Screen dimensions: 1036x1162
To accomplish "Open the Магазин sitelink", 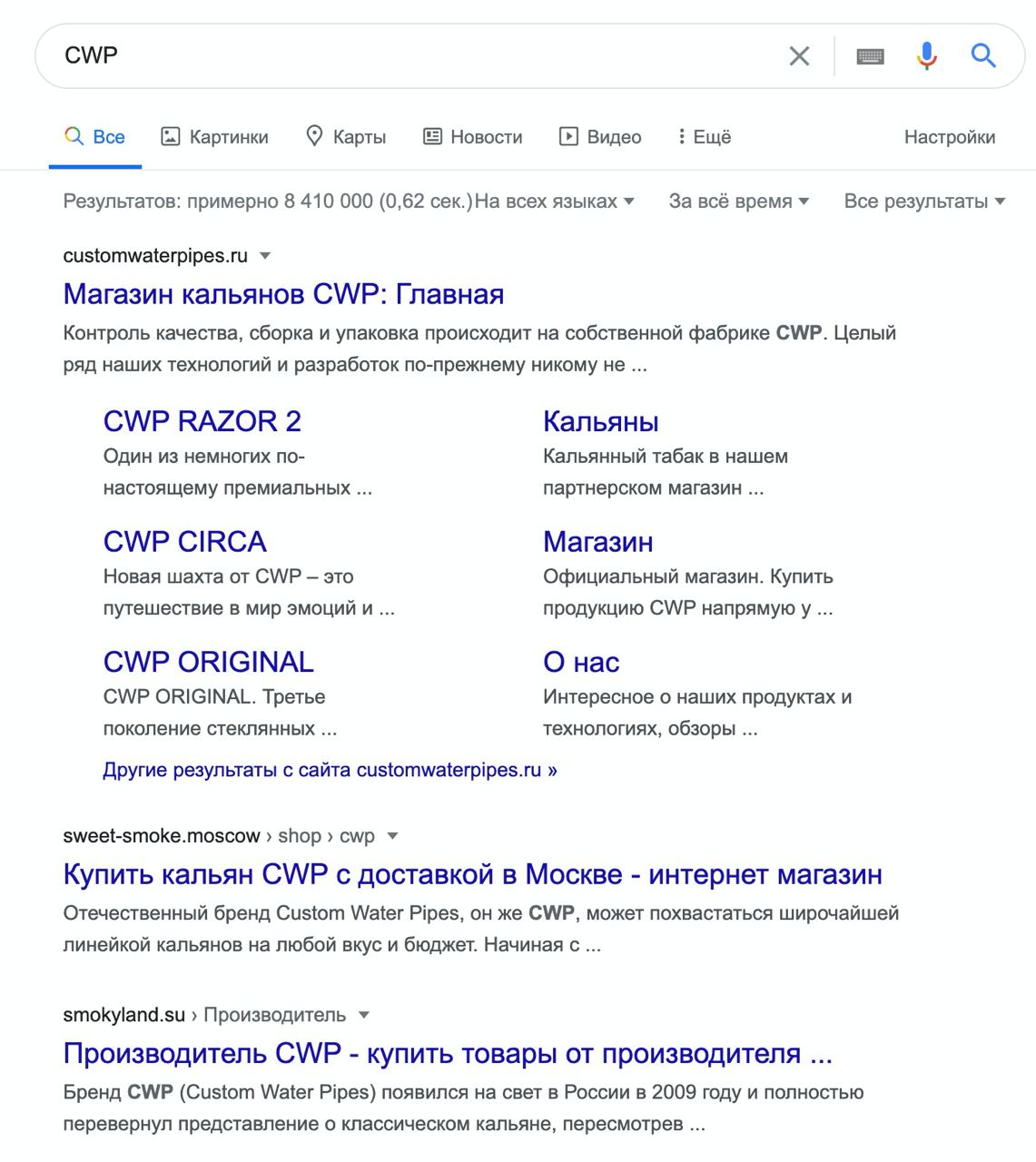I will click(597, 542).
